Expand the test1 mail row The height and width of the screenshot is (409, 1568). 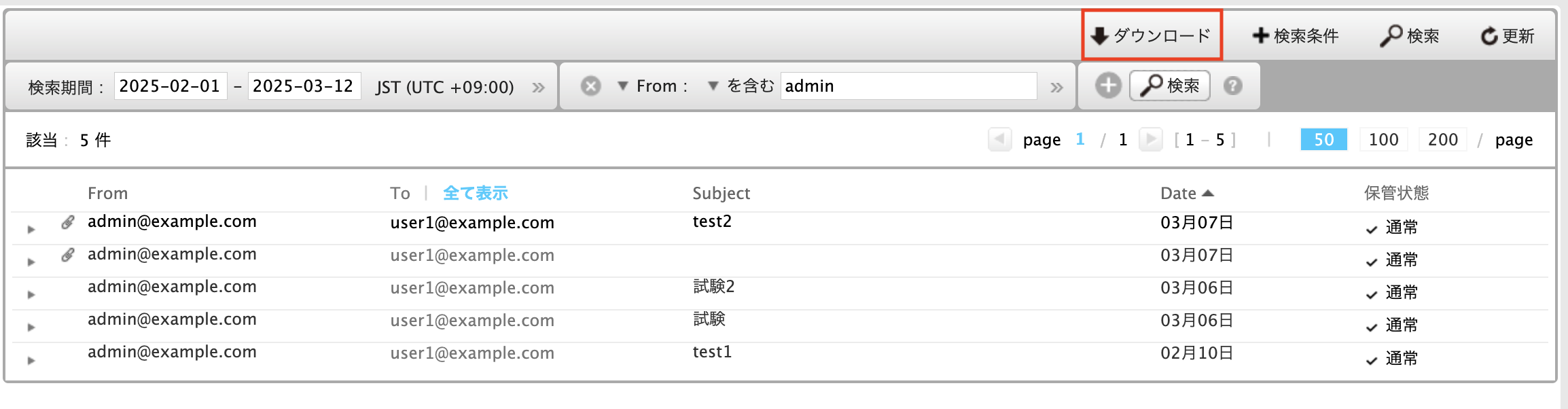click(31, 360)
